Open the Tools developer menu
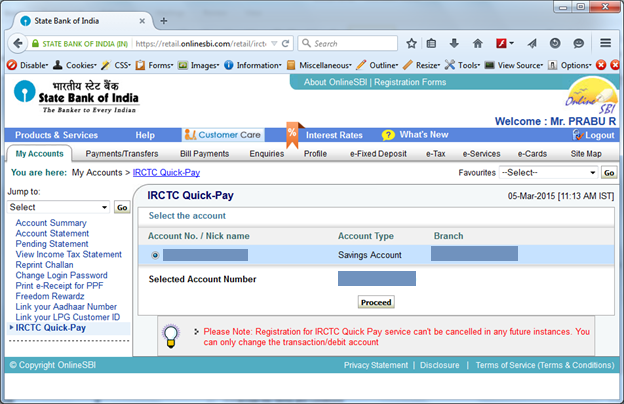This screenshot has width=624, height=404. coord(462,65)
